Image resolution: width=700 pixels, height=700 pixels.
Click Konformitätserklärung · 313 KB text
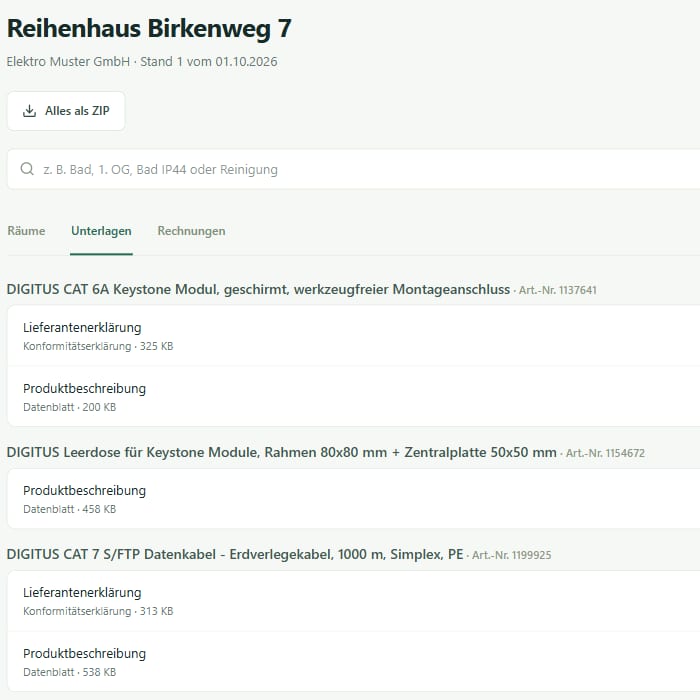[98, 611]
